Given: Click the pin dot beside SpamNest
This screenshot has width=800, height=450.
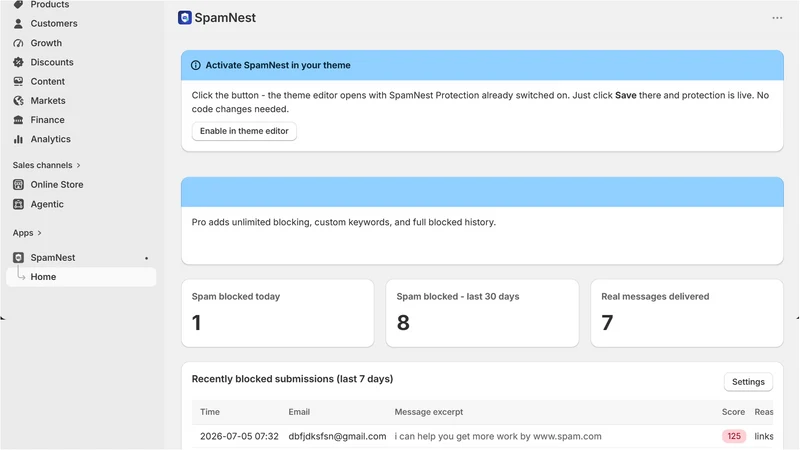Looking at the screenshot, I should 146,258.
